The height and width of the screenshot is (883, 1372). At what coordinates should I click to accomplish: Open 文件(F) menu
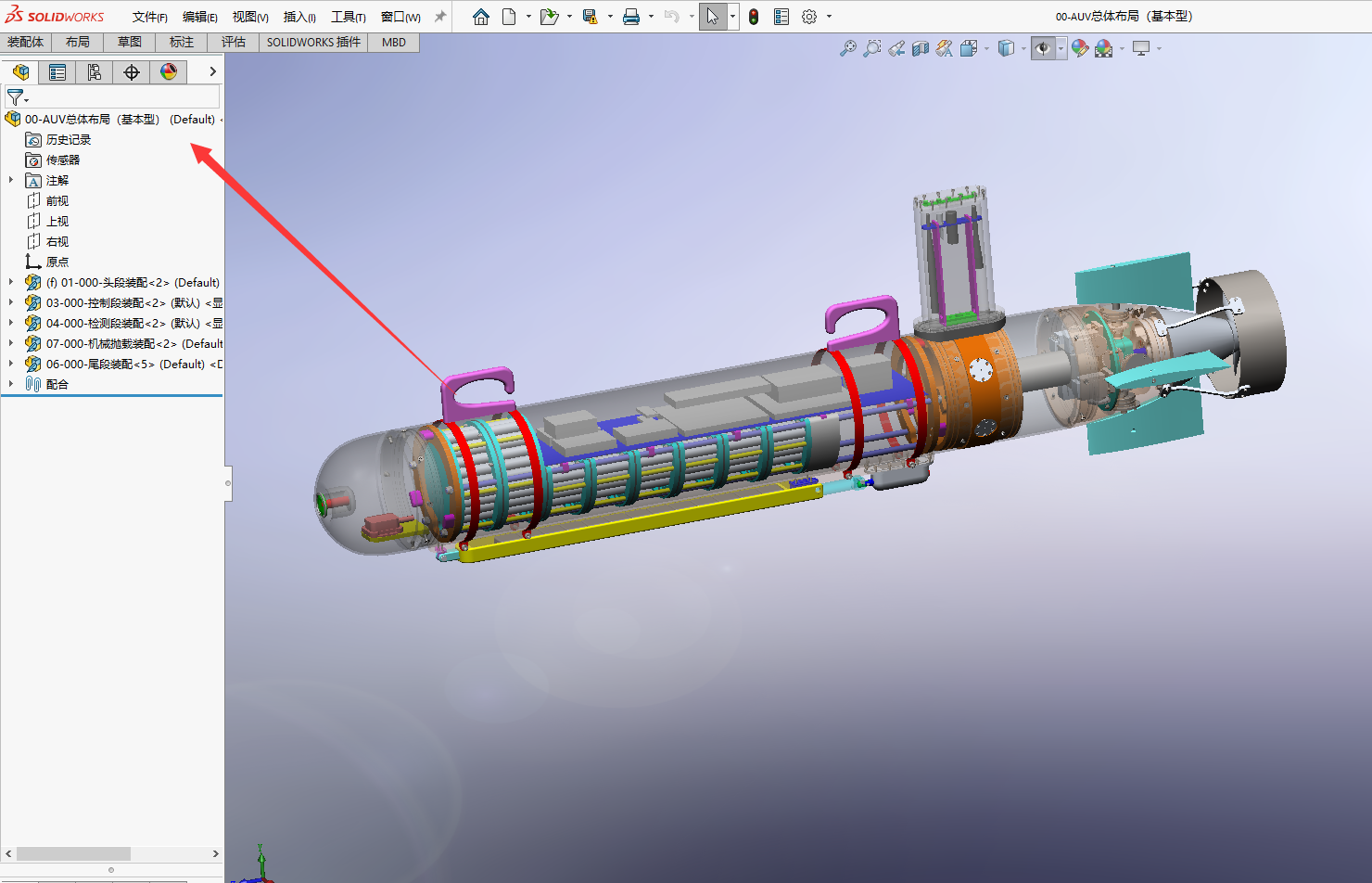[149, 17]
